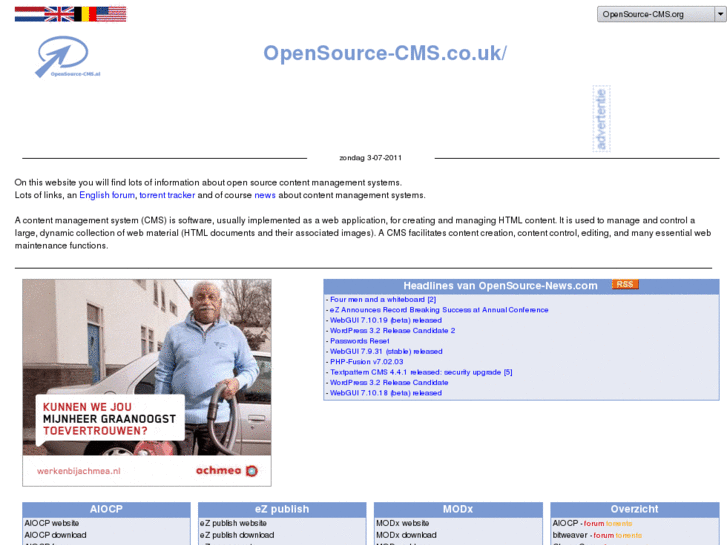This screenshot has width=727, height=545.
Task: Visit the MODx download link
Action: tap(406, 535)
